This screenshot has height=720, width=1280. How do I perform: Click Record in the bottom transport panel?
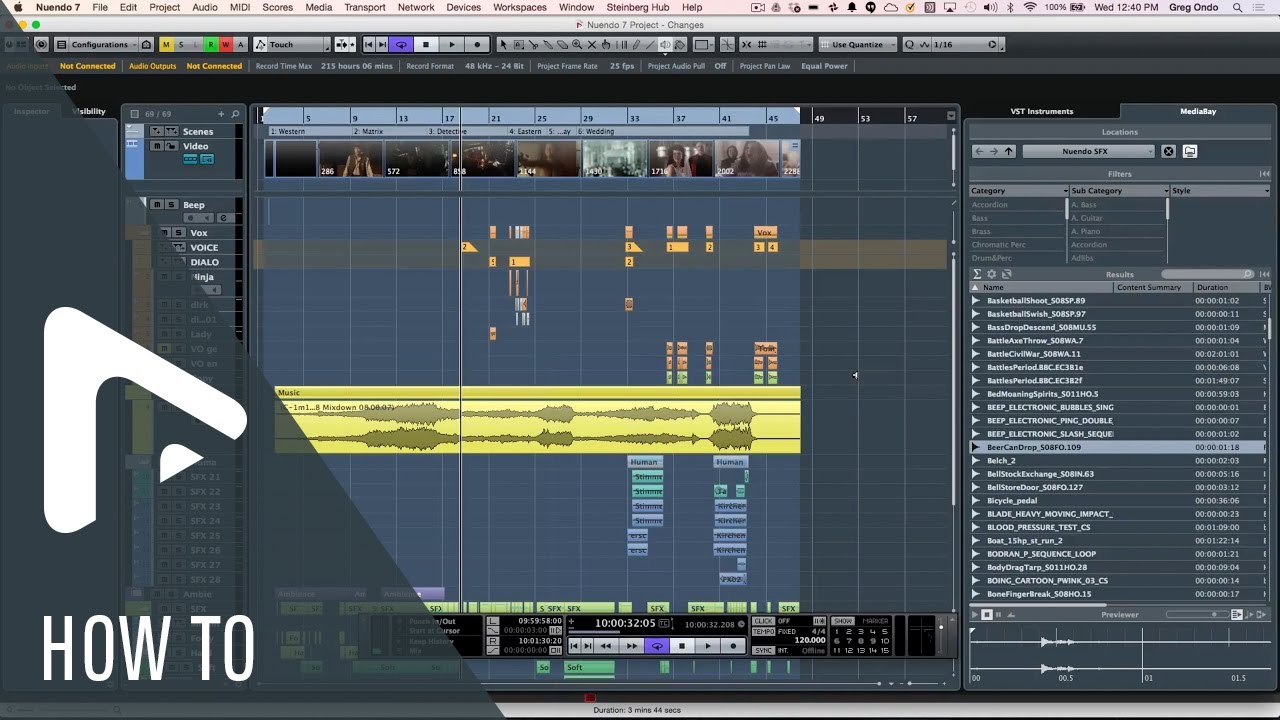733,646
